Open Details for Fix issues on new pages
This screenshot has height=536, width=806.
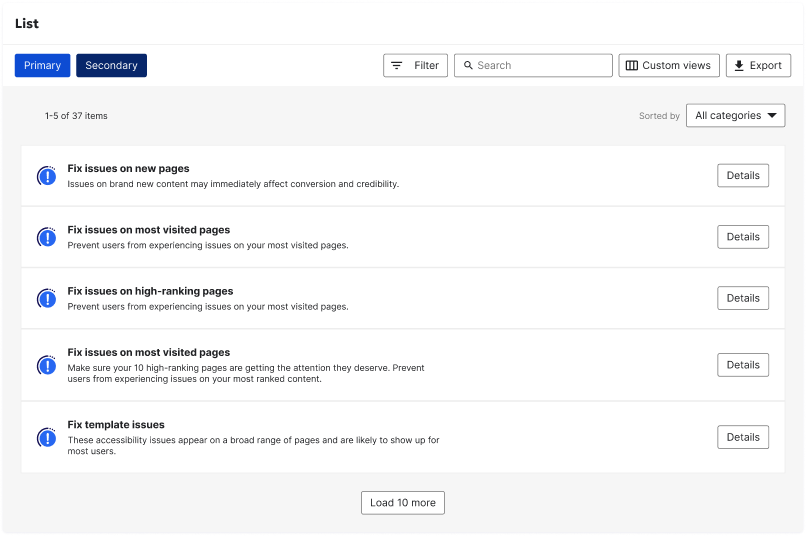742,176
